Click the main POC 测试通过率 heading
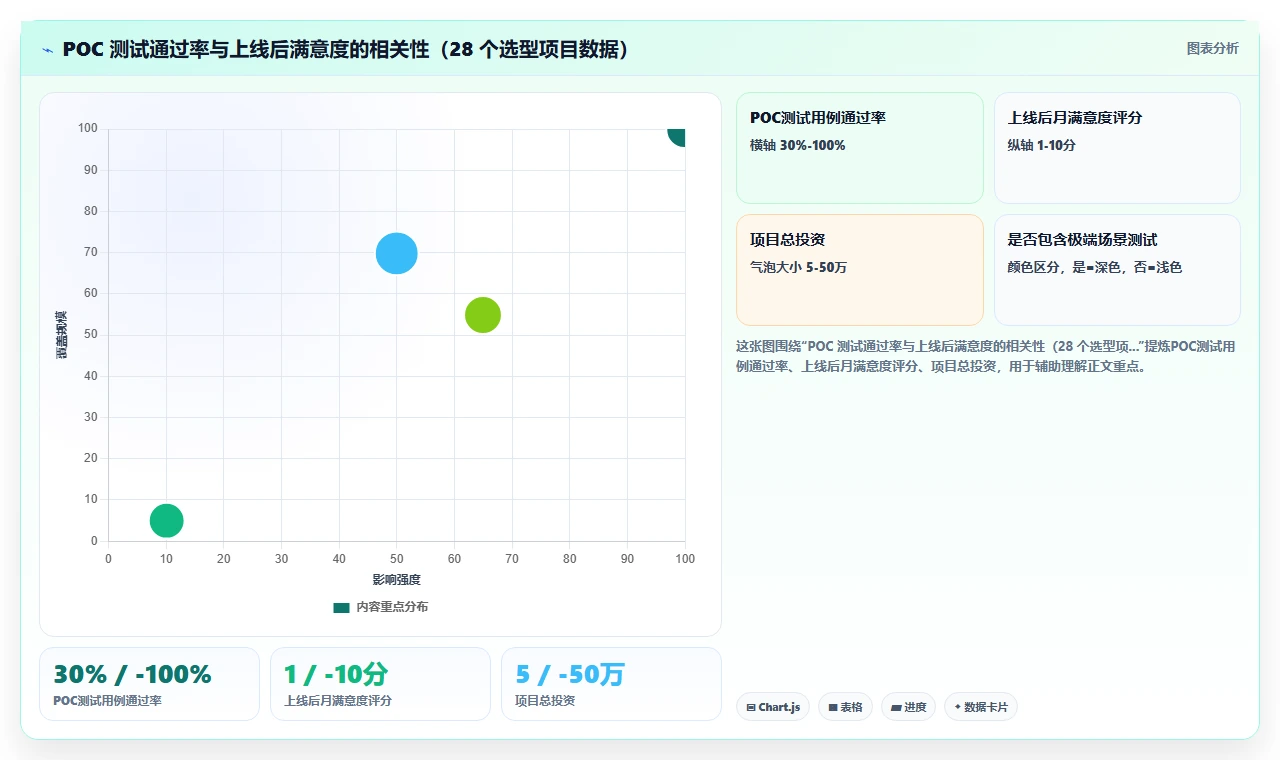This screenshot has width=1280, height=760. pyautogui.click(x=346, y=49)
